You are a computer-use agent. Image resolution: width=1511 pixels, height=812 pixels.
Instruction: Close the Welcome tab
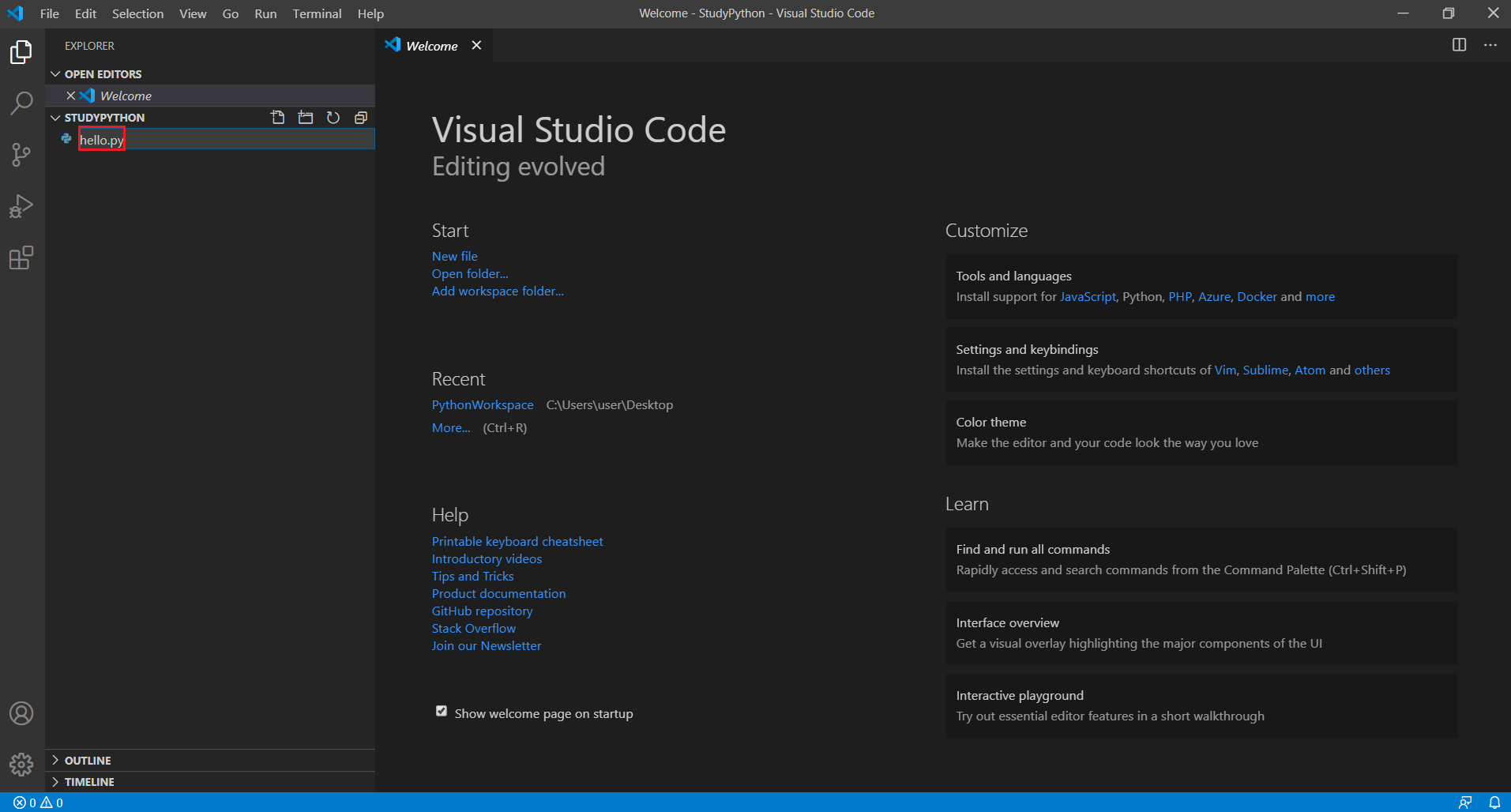[x=476, y=45]
